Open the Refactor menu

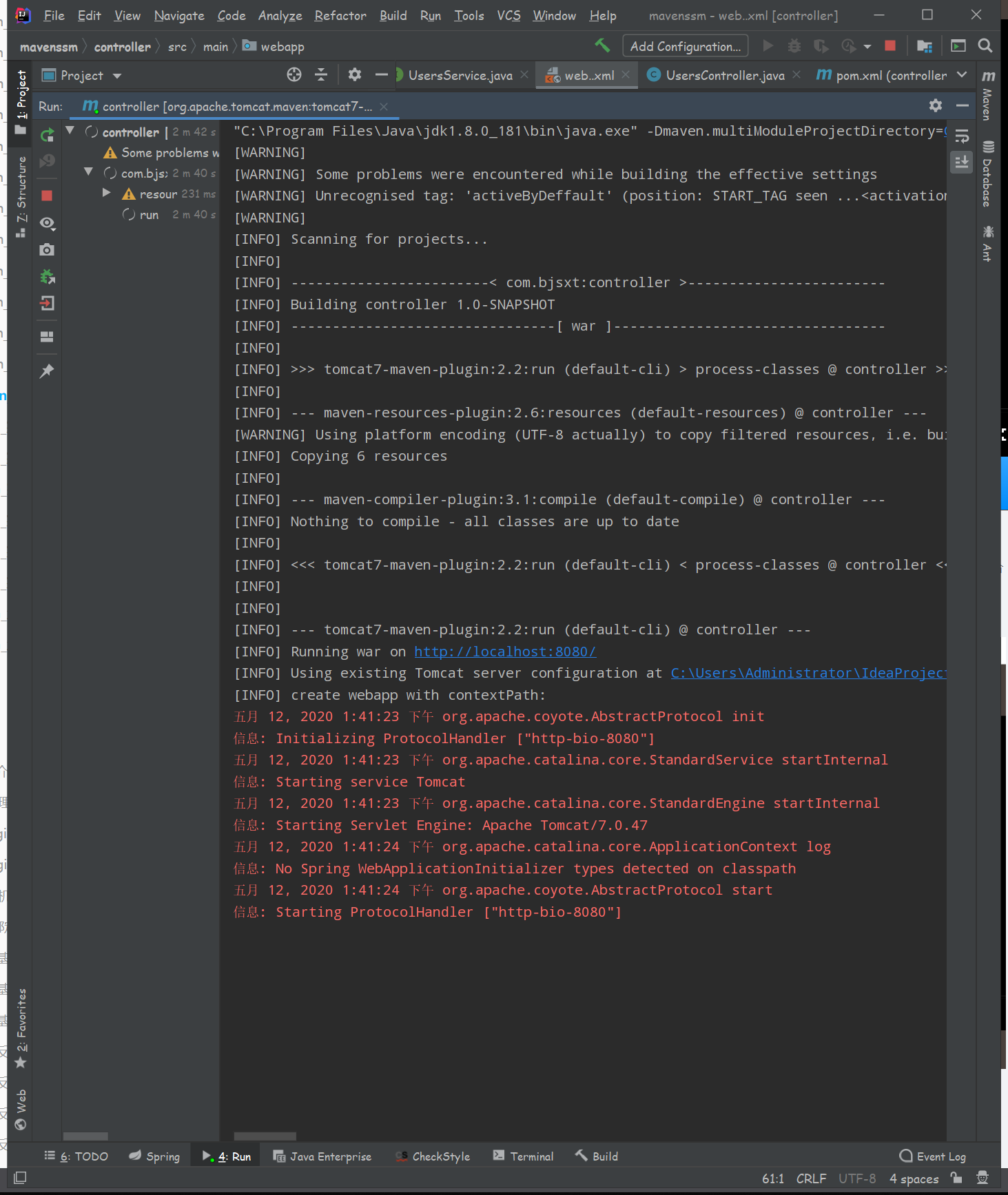click(x=340, y=15)
